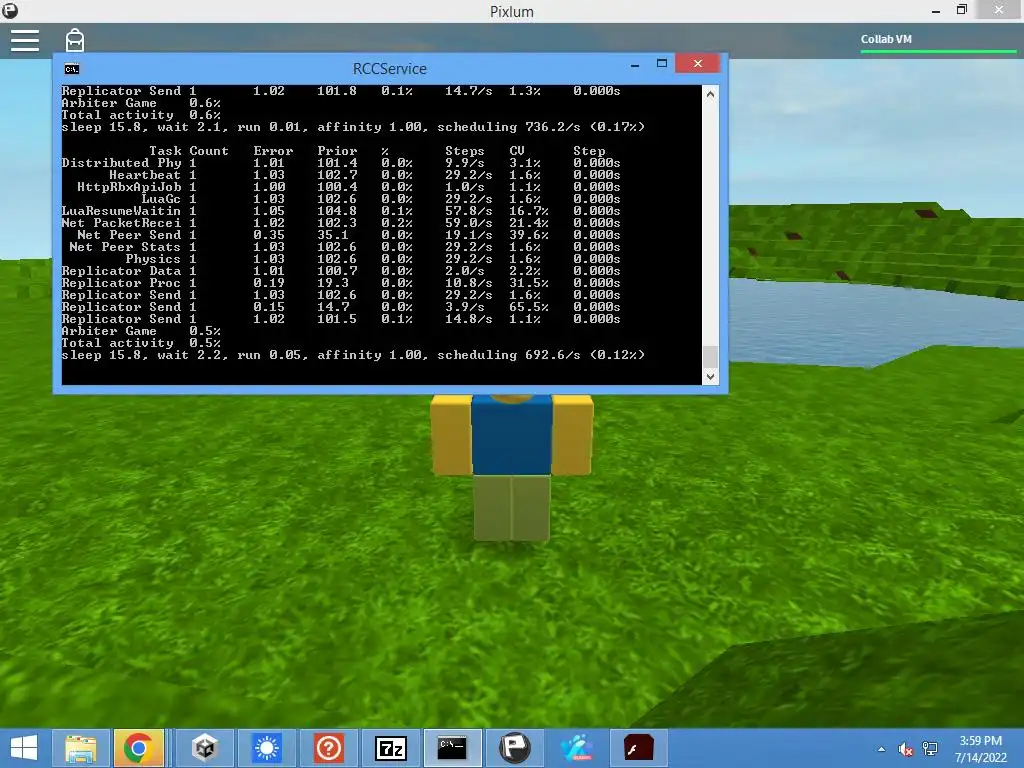
Task: Open the Flash icon taskbar app
Action: [x=638, y=748]
